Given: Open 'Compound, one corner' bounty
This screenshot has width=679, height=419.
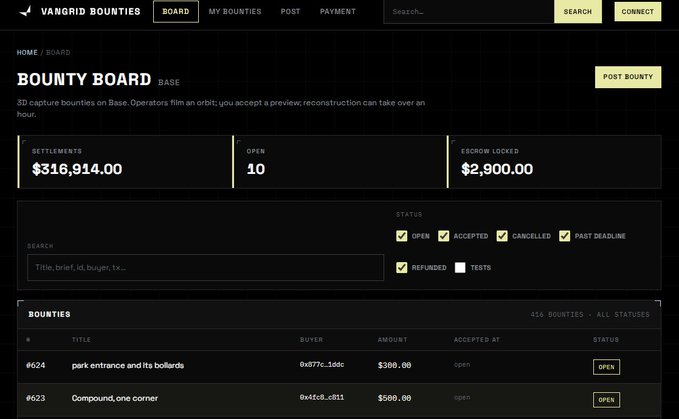Looking at the screenshot, I should (115, 398).
